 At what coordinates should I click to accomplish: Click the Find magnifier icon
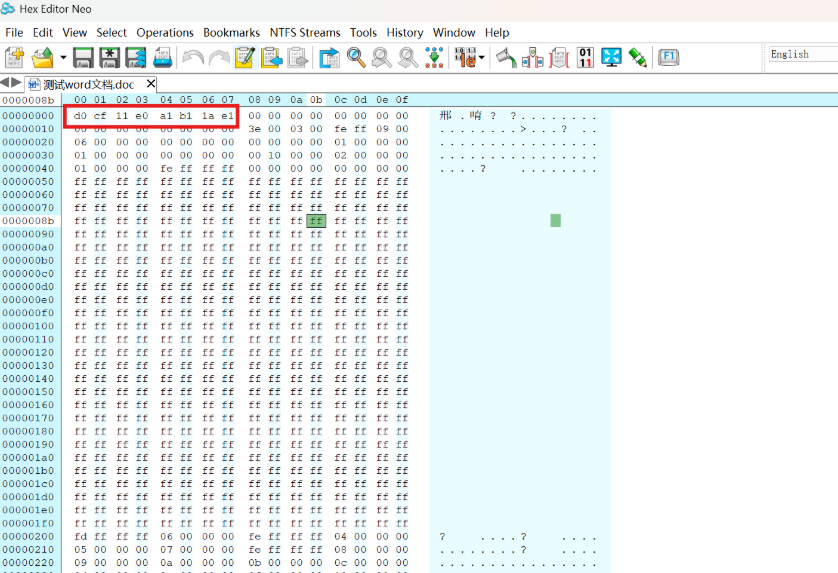point(356,58)
